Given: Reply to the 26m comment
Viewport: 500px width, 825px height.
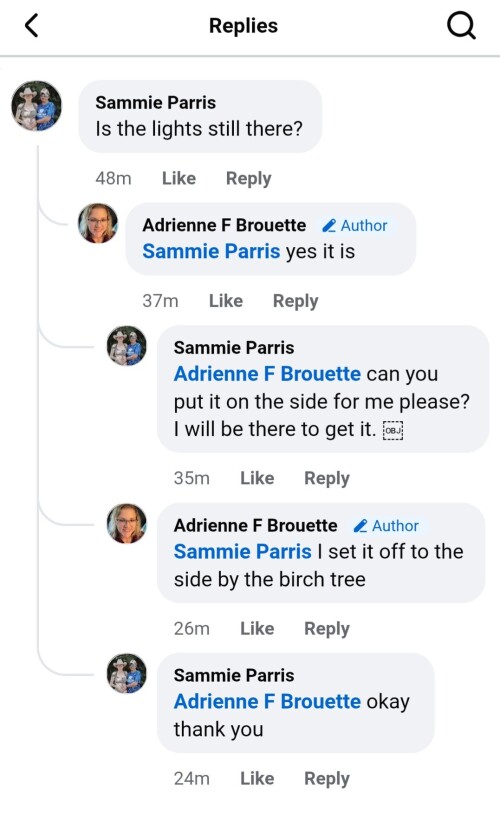Looking at the screenshot, I should (x=327, y=629).
